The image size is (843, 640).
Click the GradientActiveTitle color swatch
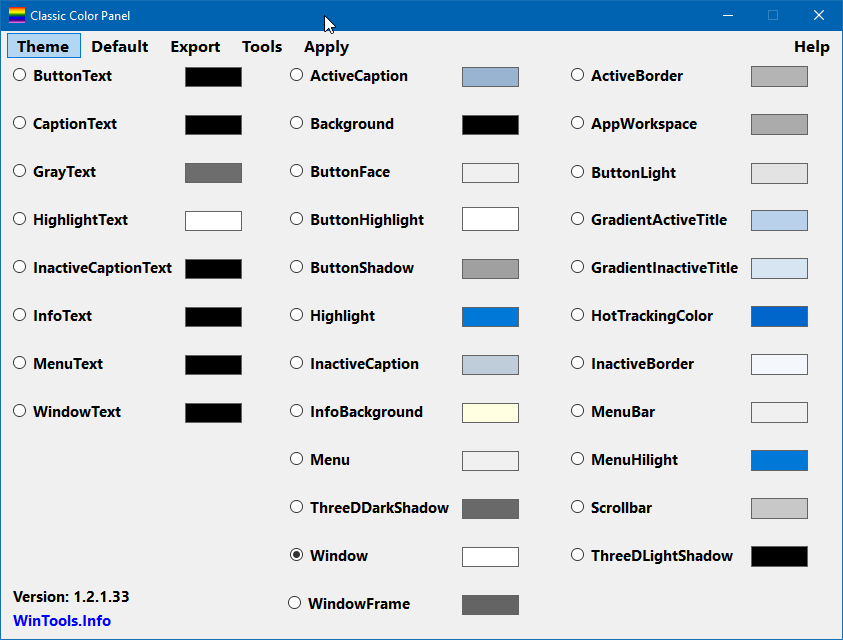coord(778,220)
